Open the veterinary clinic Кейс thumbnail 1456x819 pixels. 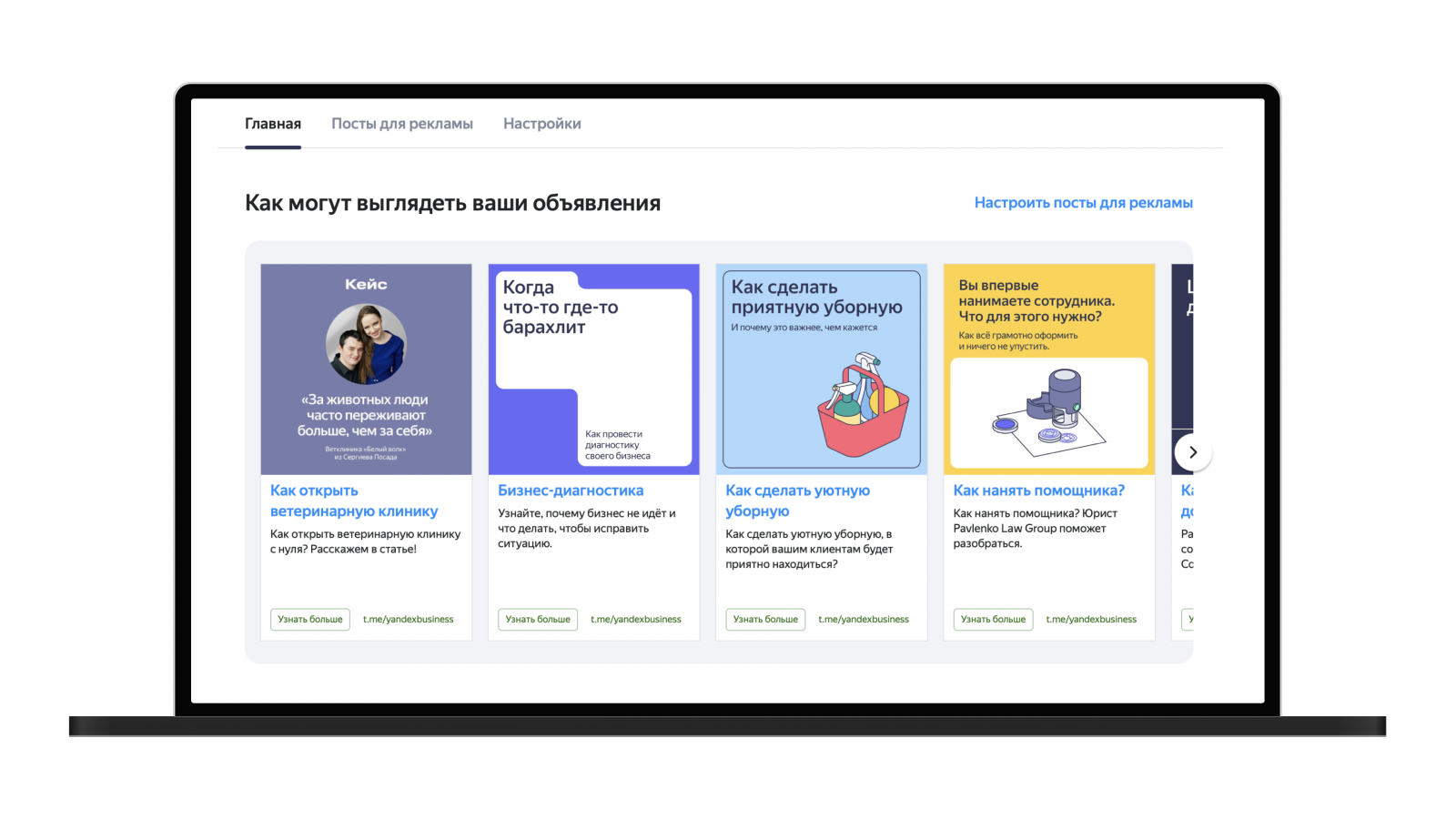point(367,369)
